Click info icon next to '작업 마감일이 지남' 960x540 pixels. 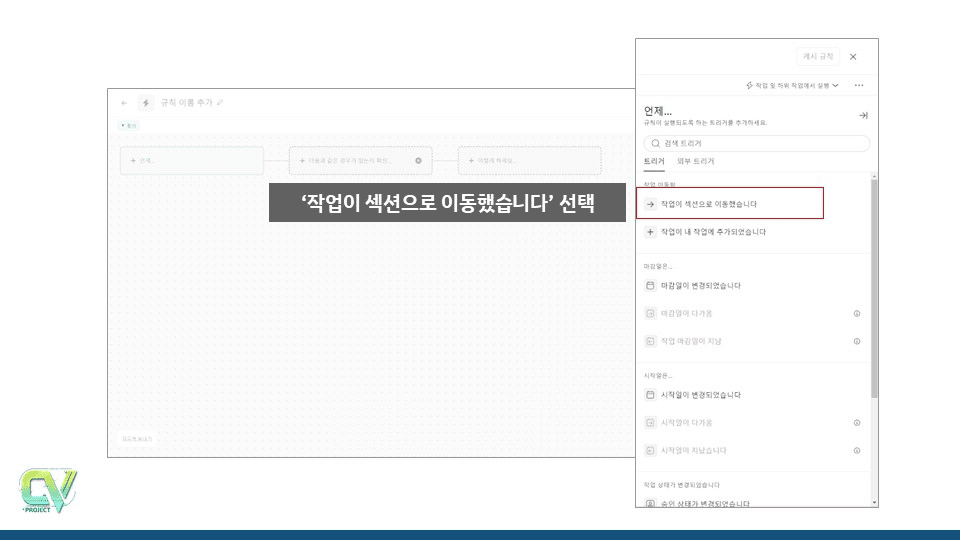pos(857,341)
